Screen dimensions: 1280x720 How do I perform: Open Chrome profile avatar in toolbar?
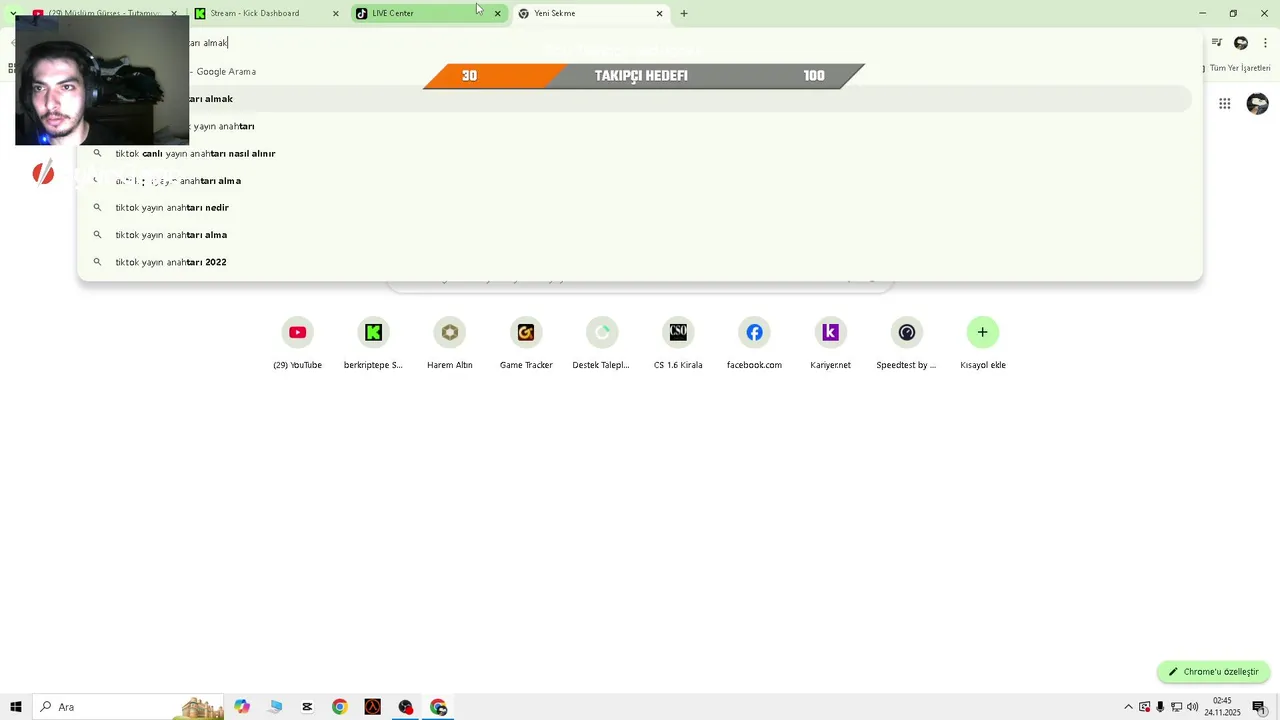point(1241,43)
